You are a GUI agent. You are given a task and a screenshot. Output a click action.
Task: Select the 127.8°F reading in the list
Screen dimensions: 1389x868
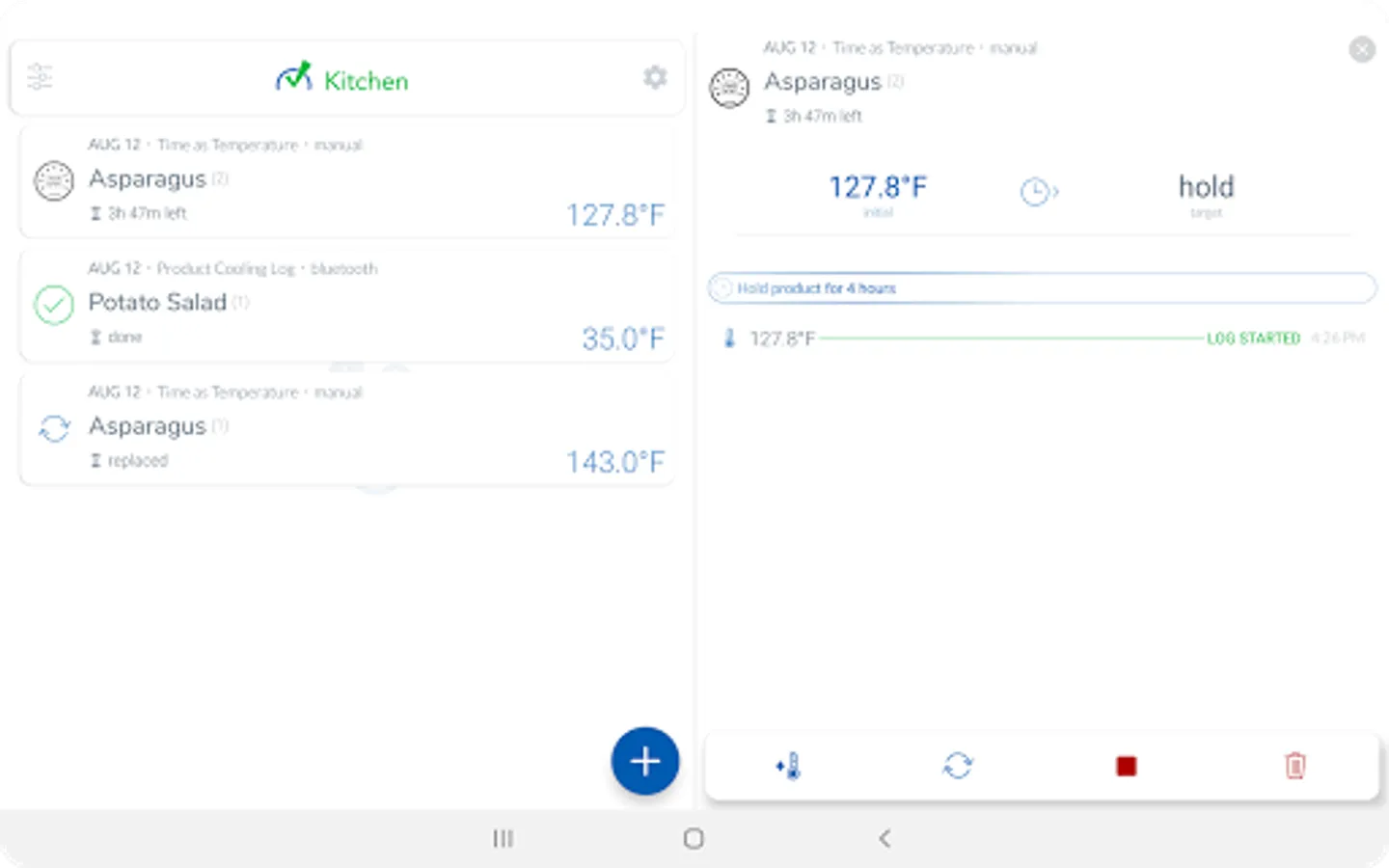pos(615,215)
